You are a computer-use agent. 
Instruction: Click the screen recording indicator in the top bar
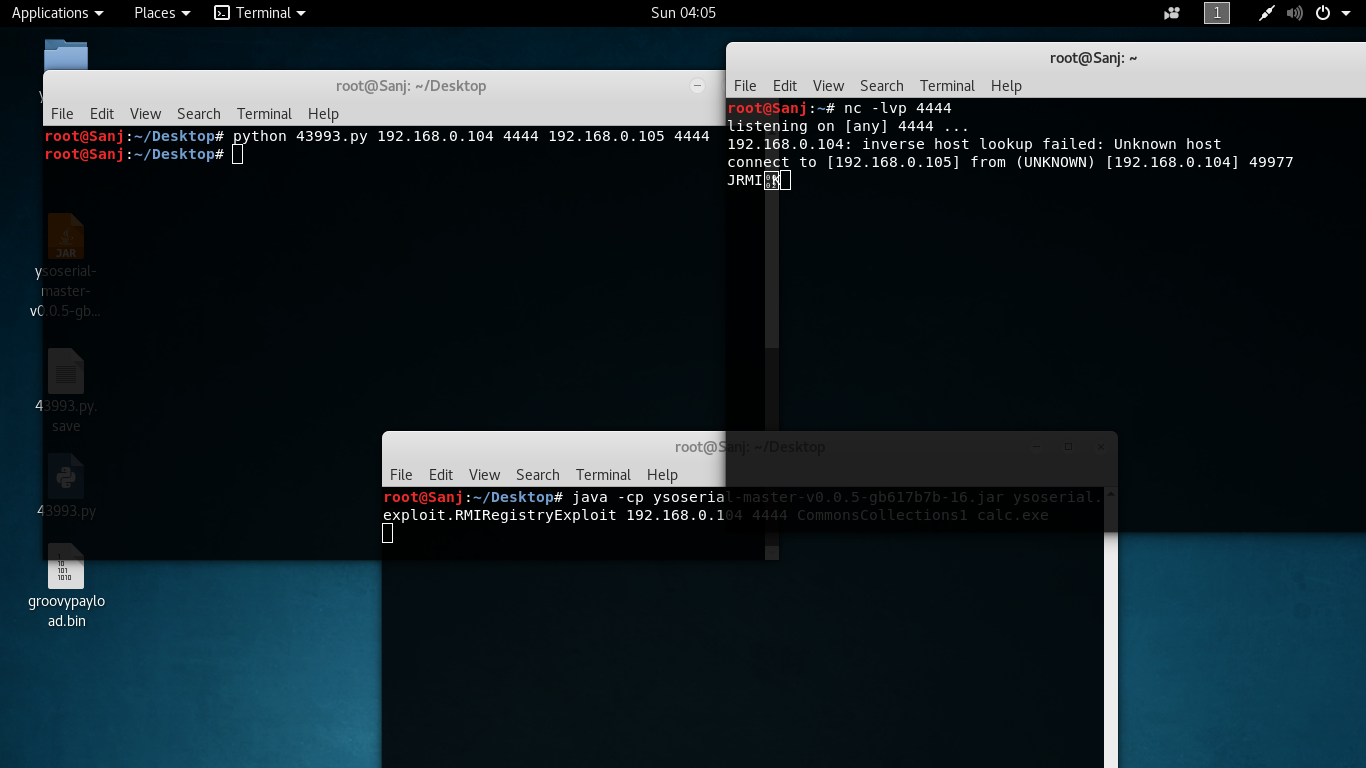pyautogui.click(x=1172, y=13)
